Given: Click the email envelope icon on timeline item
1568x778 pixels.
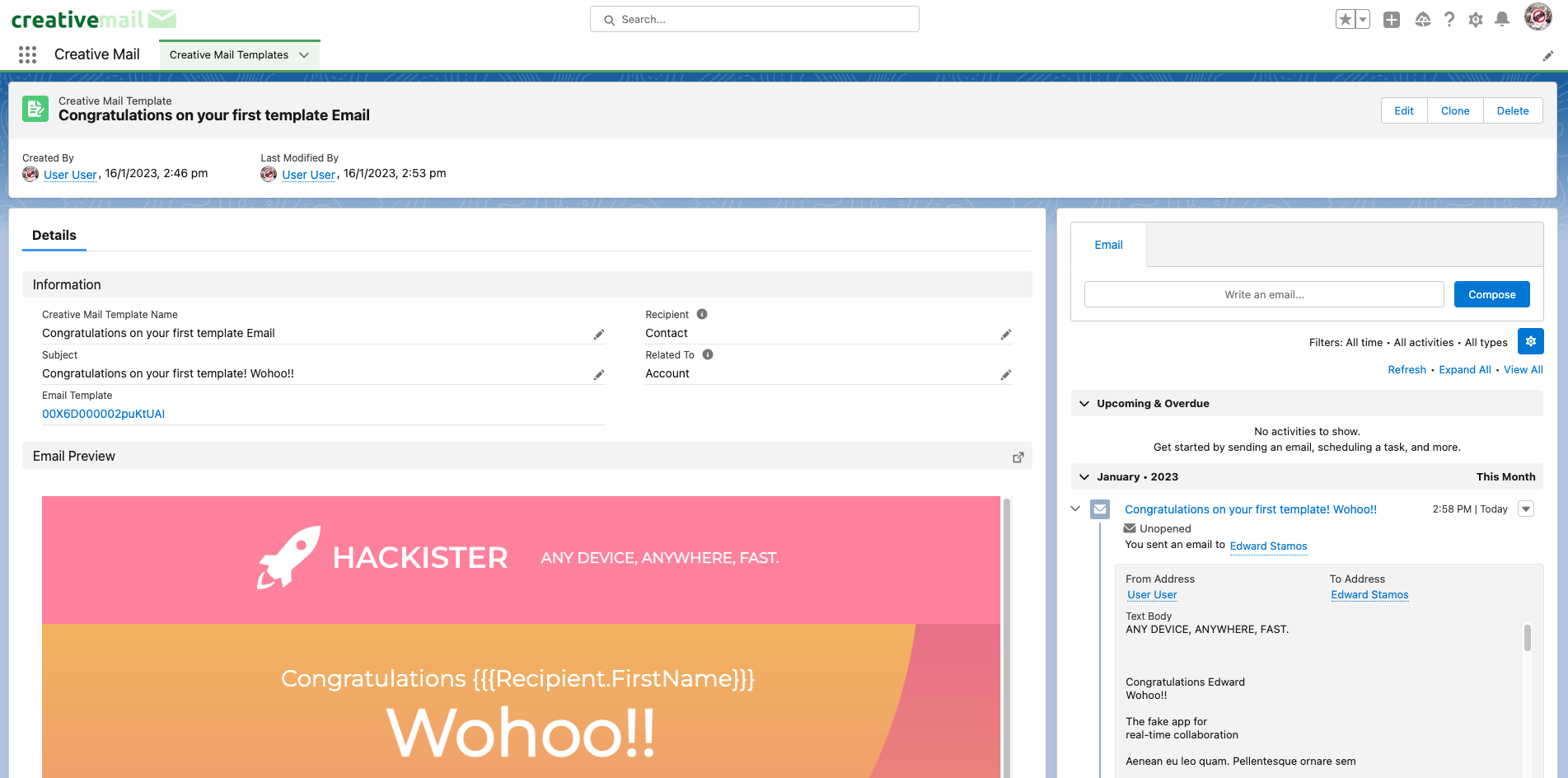Looking at the screenshot, I should tap(1100, 509).
